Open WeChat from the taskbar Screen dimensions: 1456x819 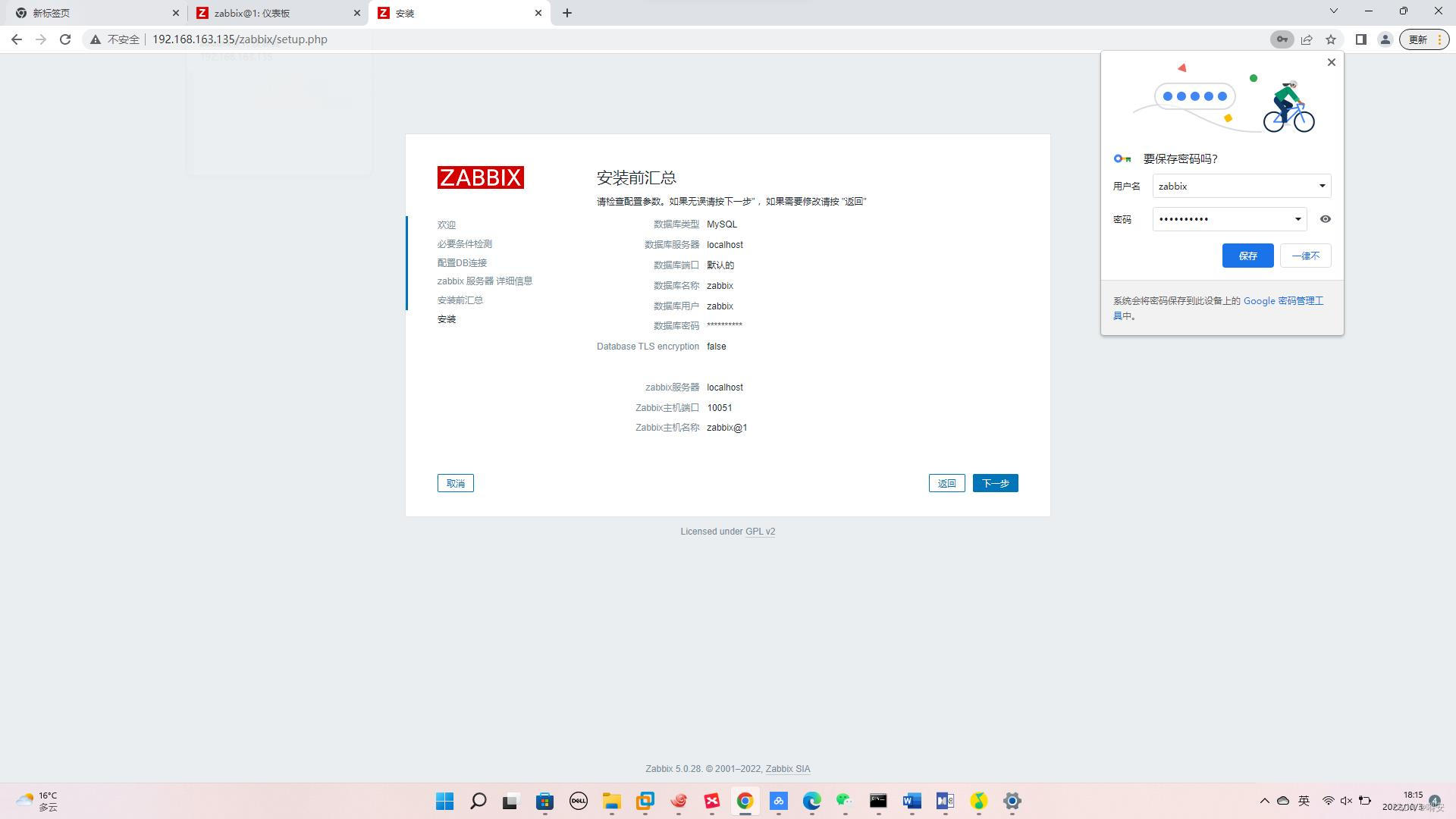(845, 801)
